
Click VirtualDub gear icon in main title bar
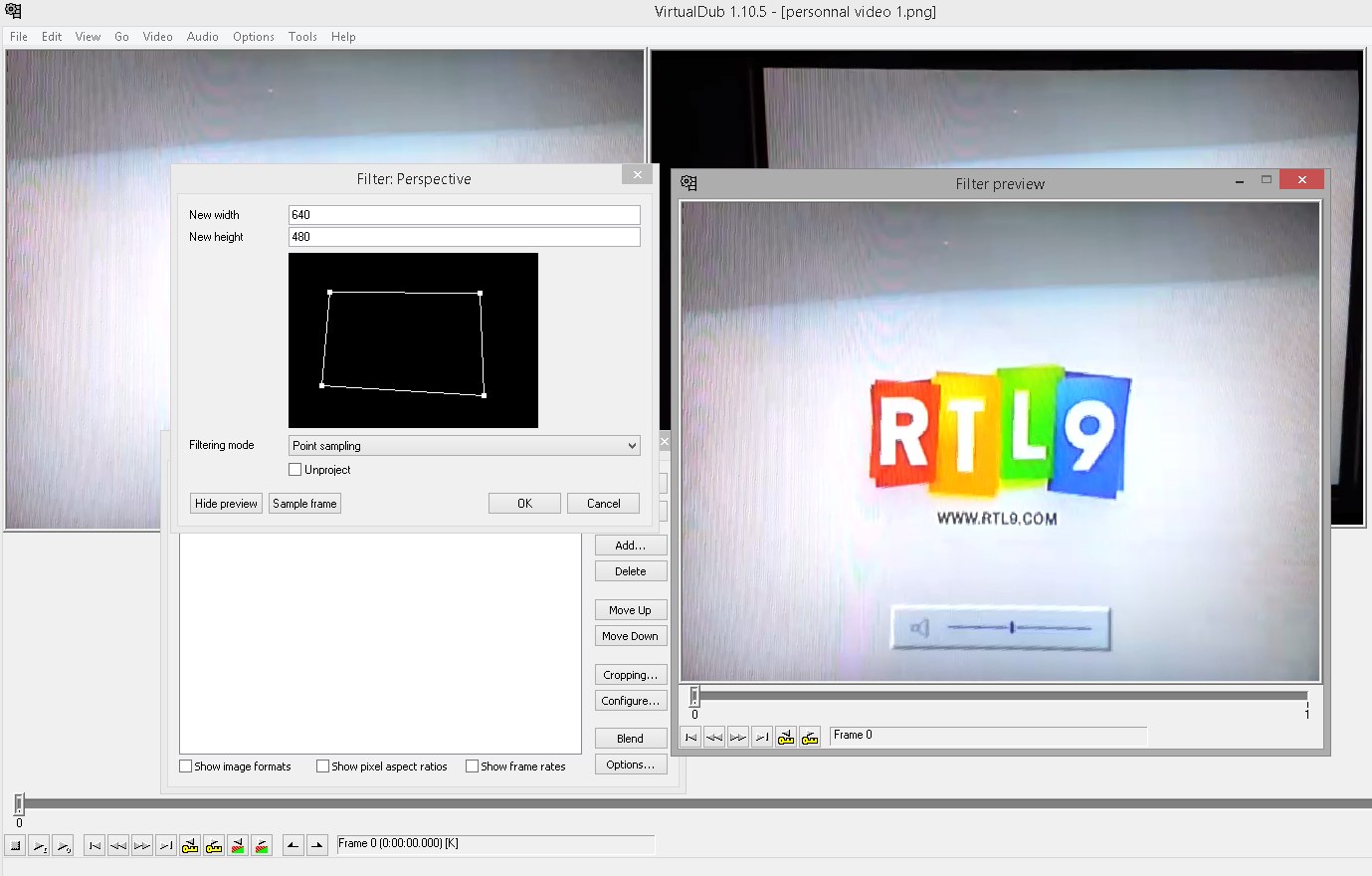[x=14, y=12]
